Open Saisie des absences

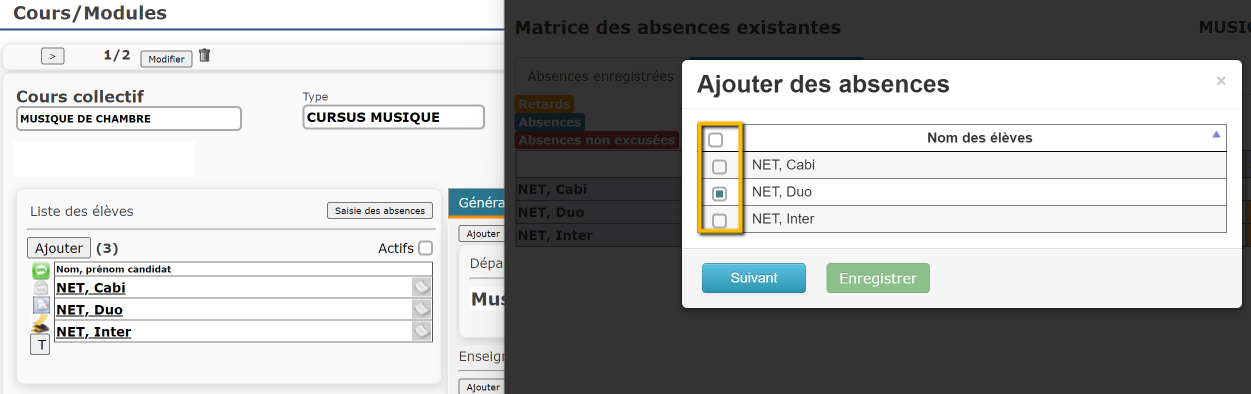pyautogui.click(x=380, y=210)
